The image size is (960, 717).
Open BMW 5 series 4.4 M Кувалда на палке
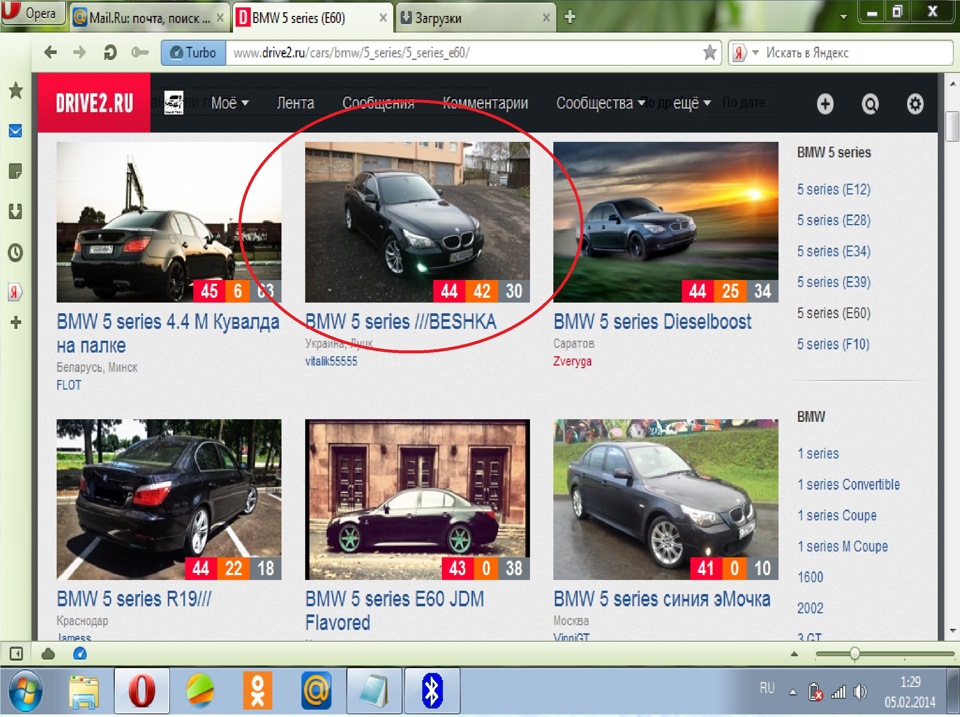click(168, 333)
